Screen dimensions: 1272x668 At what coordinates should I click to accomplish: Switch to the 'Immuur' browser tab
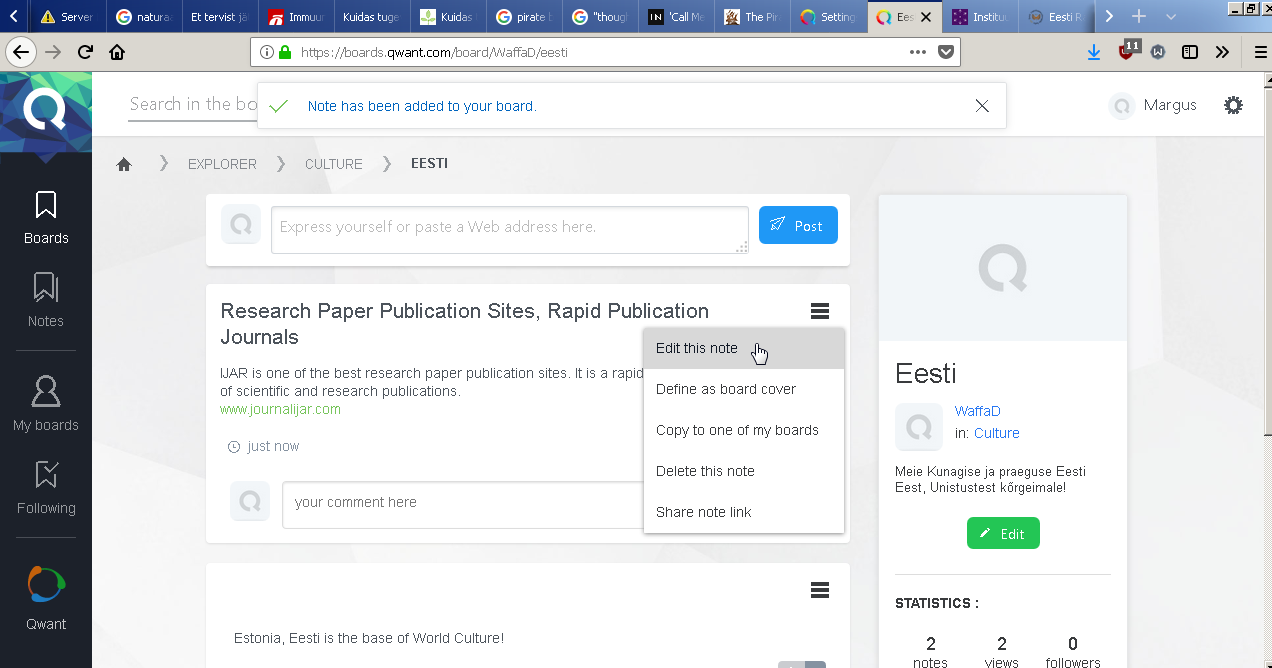(297, 17)
